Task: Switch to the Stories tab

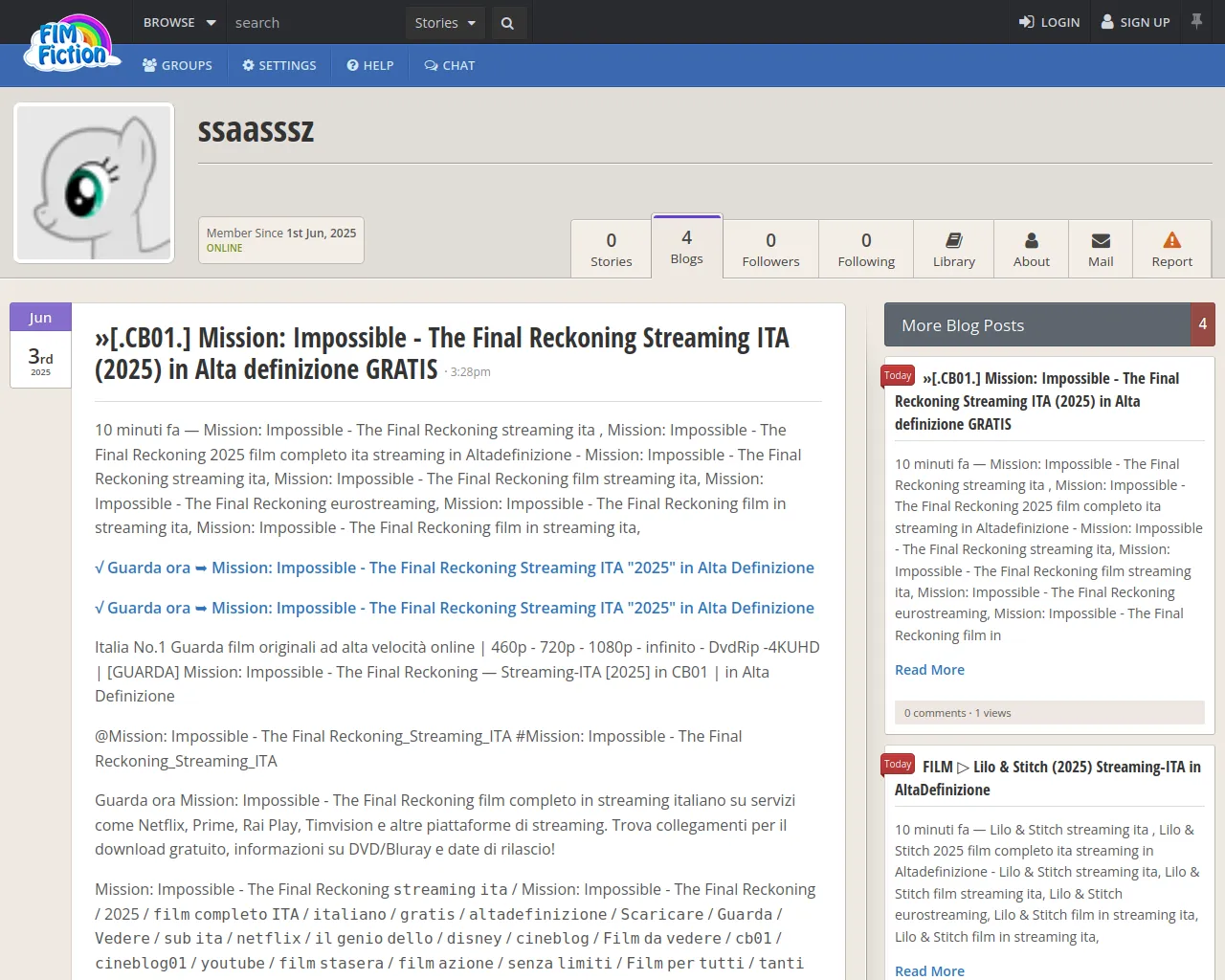Action: tap(612, 249)
